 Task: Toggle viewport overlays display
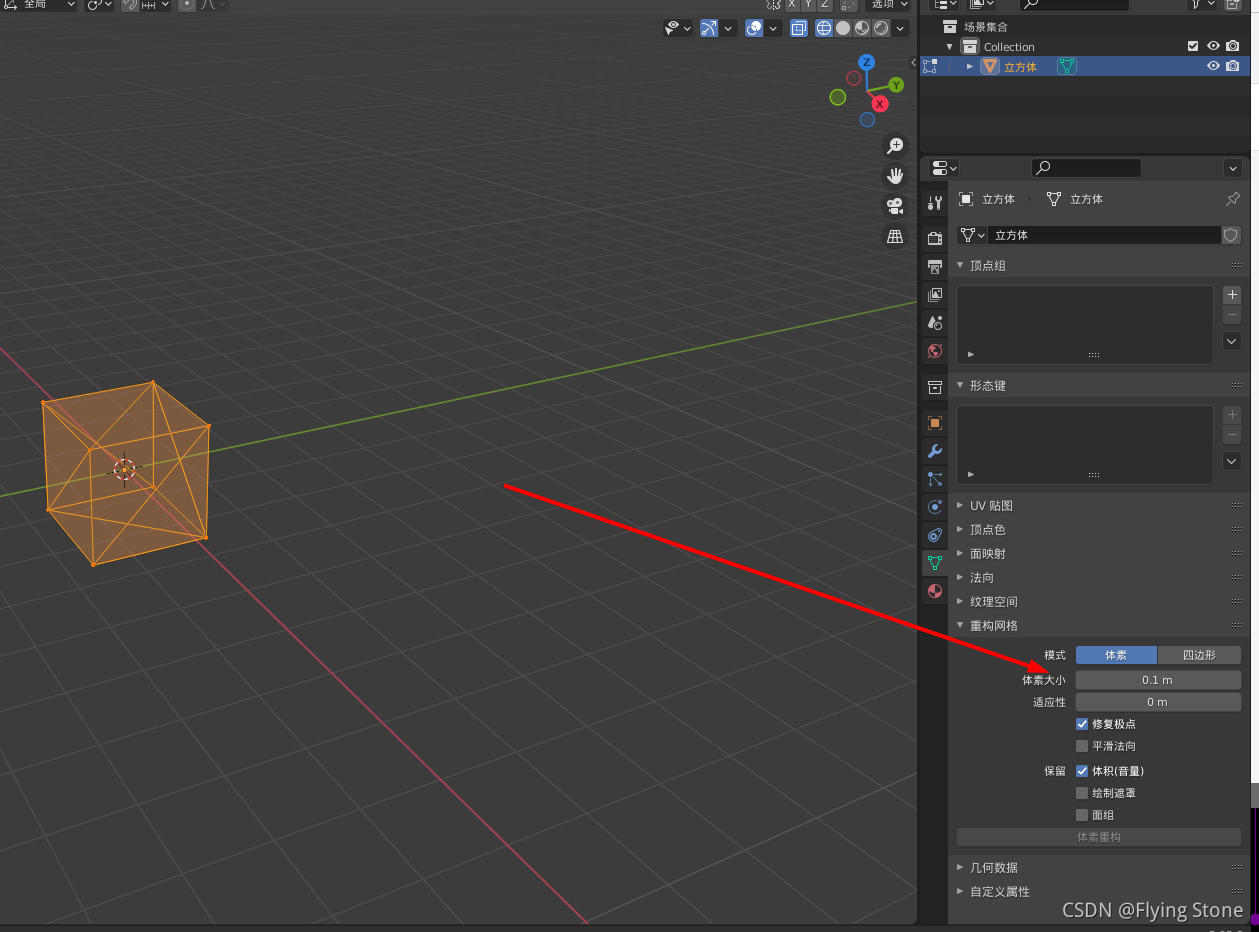coord(755,28)
